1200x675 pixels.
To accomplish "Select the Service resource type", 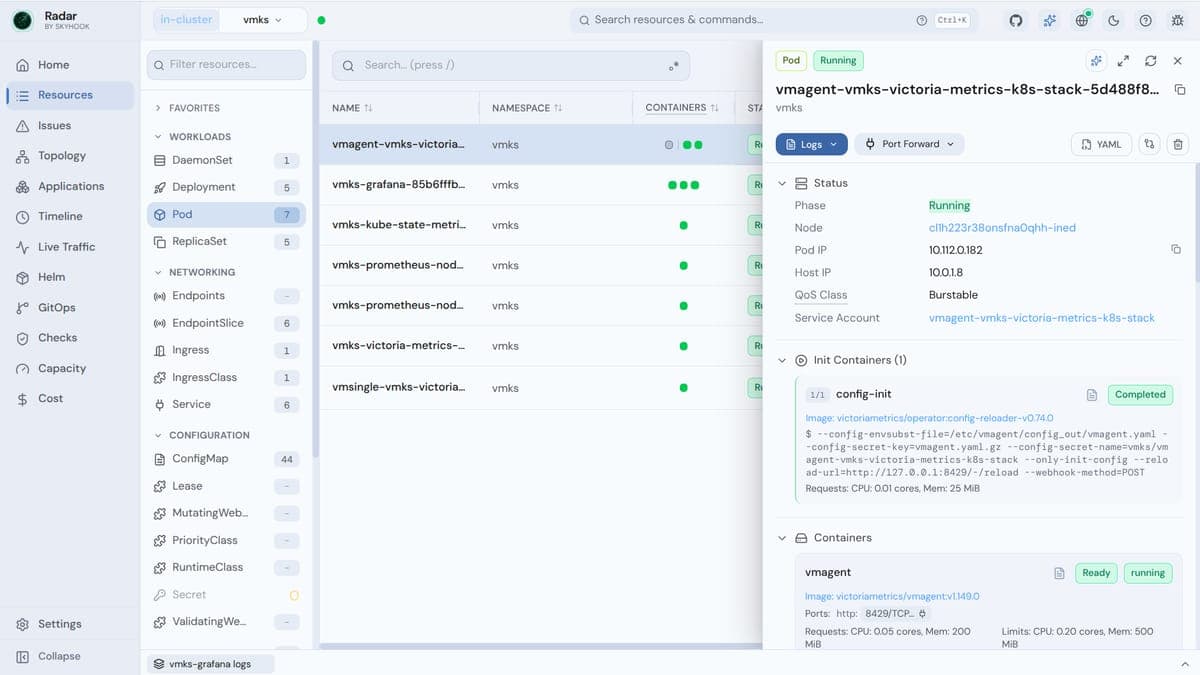I will 226,405.
